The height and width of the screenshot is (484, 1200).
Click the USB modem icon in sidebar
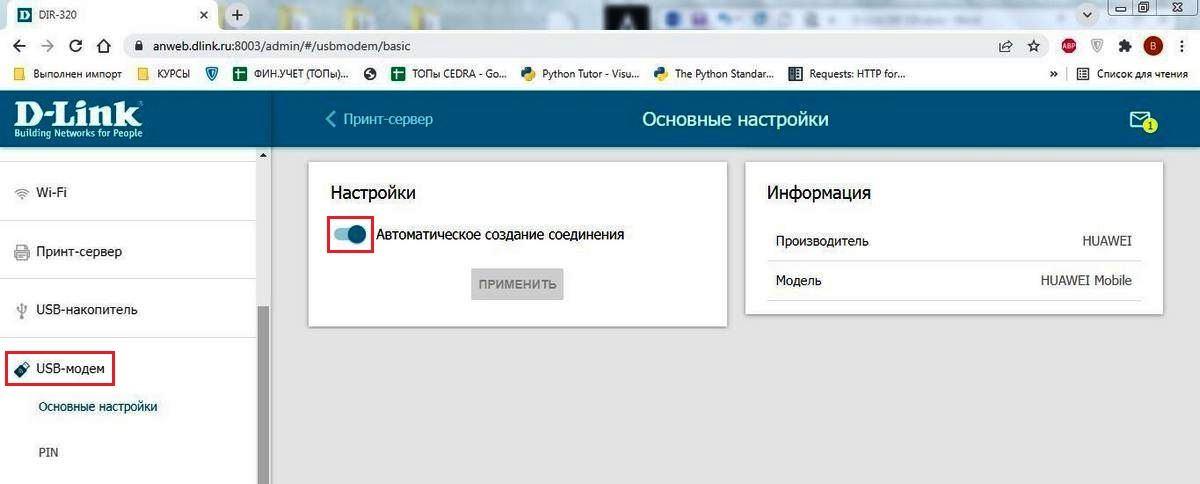point(22,369)
